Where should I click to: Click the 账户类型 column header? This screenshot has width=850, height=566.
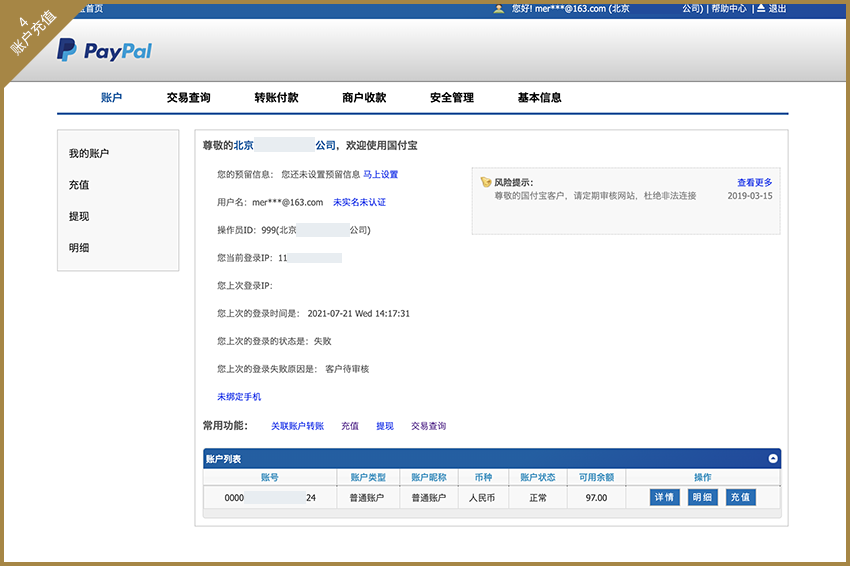click(x=368, y=477)
